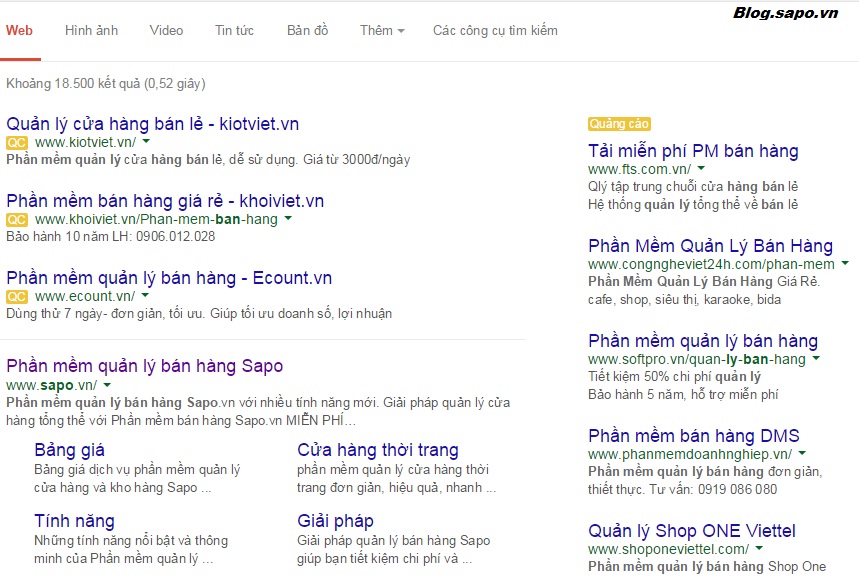859x576 pixels.
Task: Click Bảo hành 10 năm LH: 0906.012.028 text
Action: (x=111, y=237)
